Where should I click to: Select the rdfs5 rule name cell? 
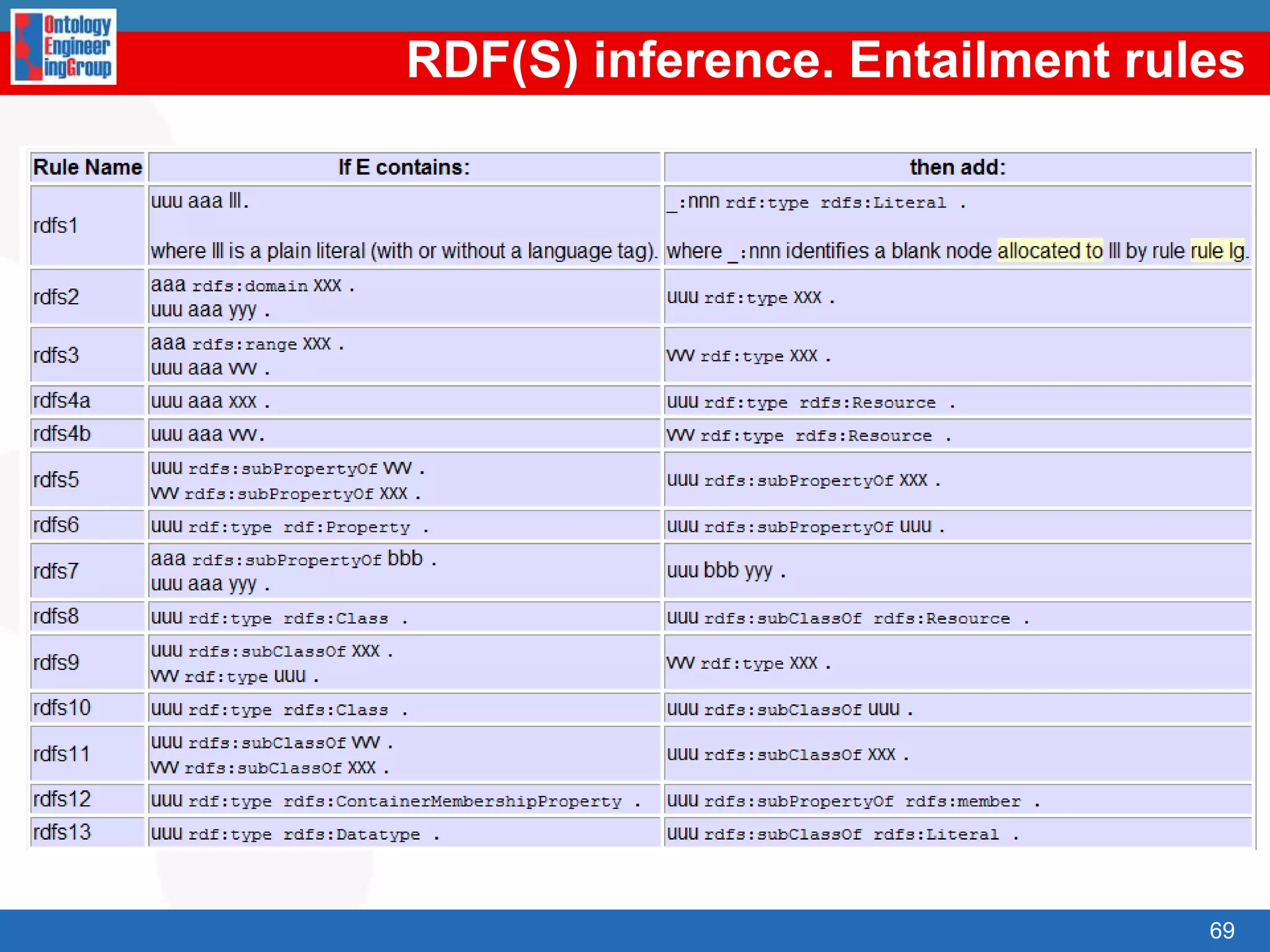pyautogui.click(x=56, y=480)
